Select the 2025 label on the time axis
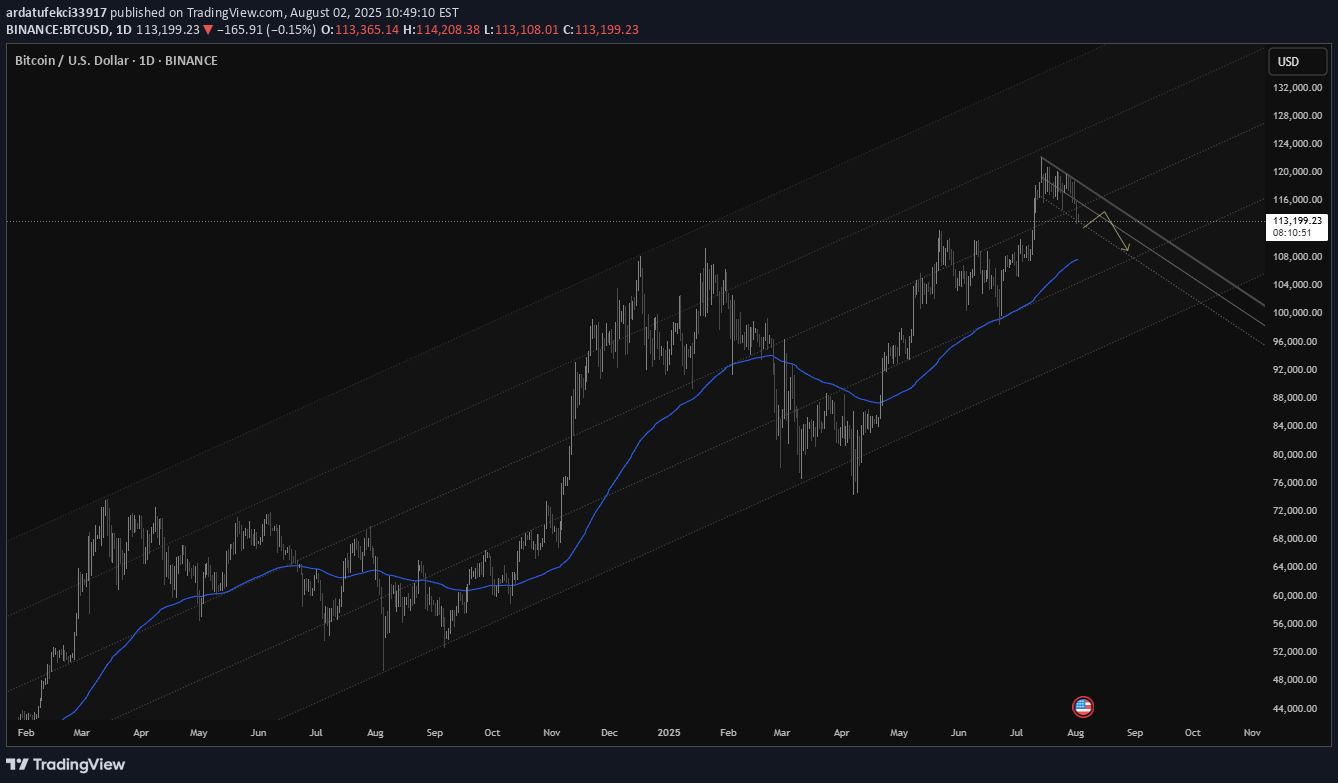1338x783 pixels. click(x=668, y=732)
